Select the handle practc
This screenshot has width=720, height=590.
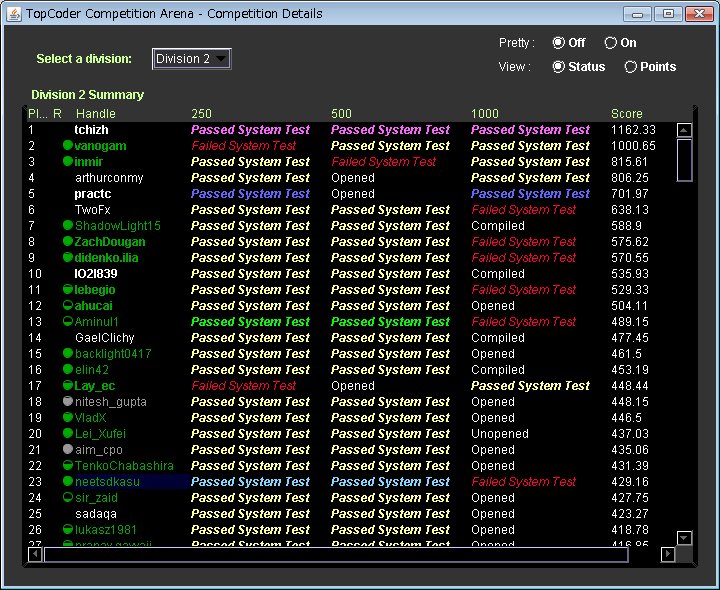point(93,194)
